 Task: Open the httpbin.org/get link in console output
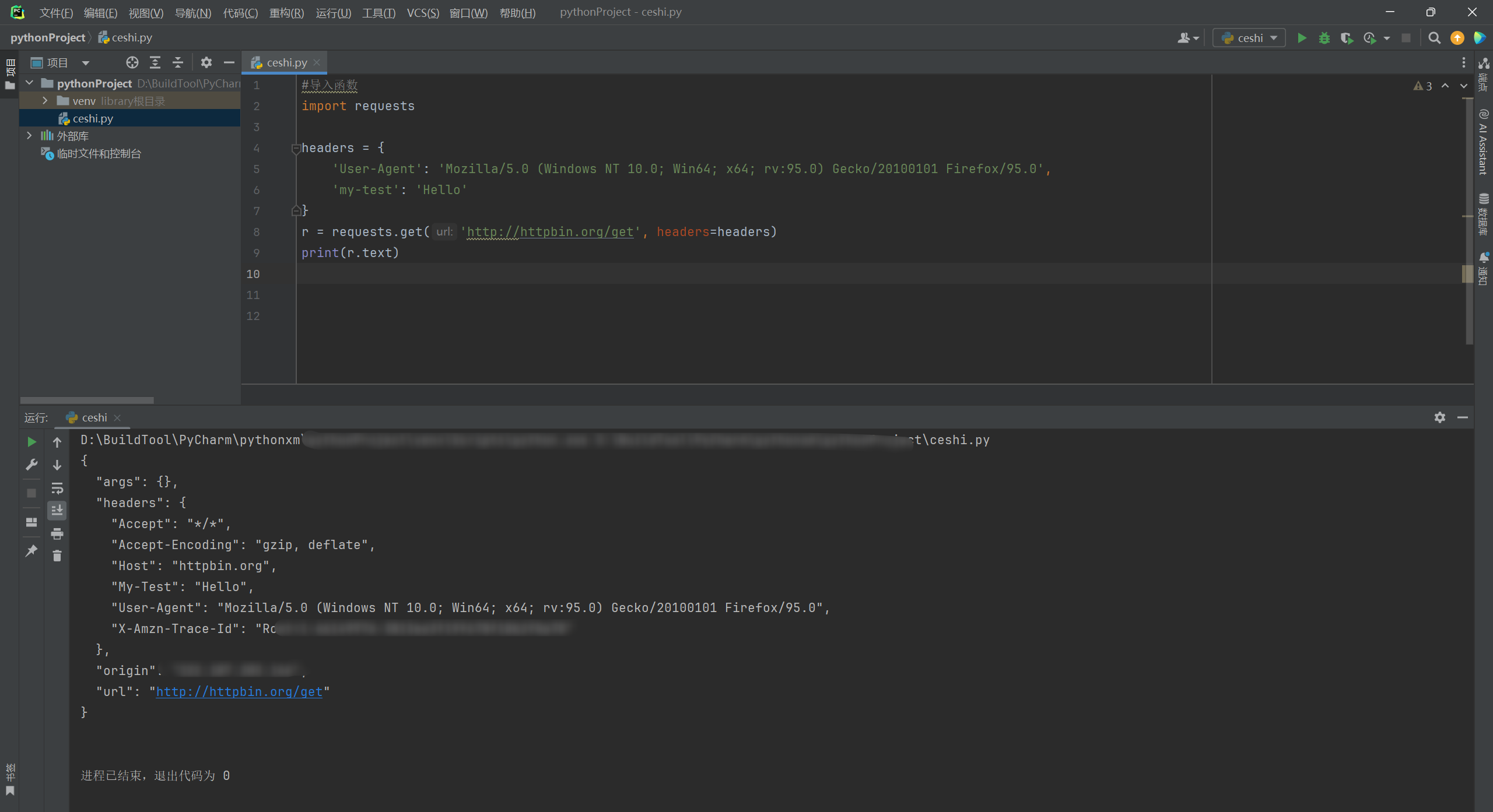click(239, 691)
